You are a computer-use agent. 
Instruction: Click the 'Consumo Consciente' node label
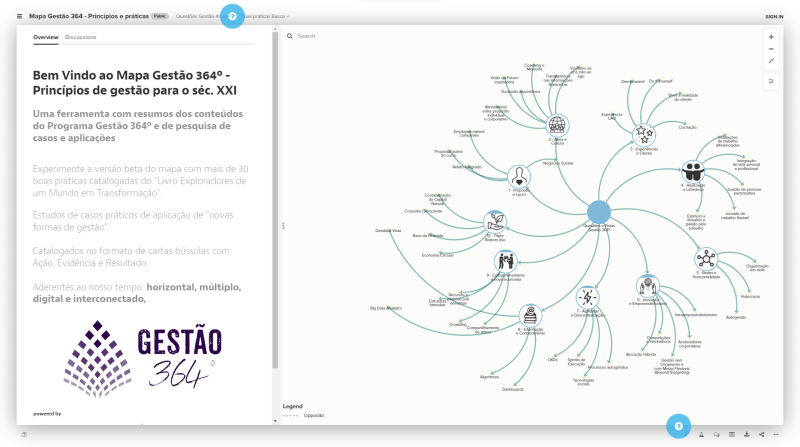pos(423,211)
